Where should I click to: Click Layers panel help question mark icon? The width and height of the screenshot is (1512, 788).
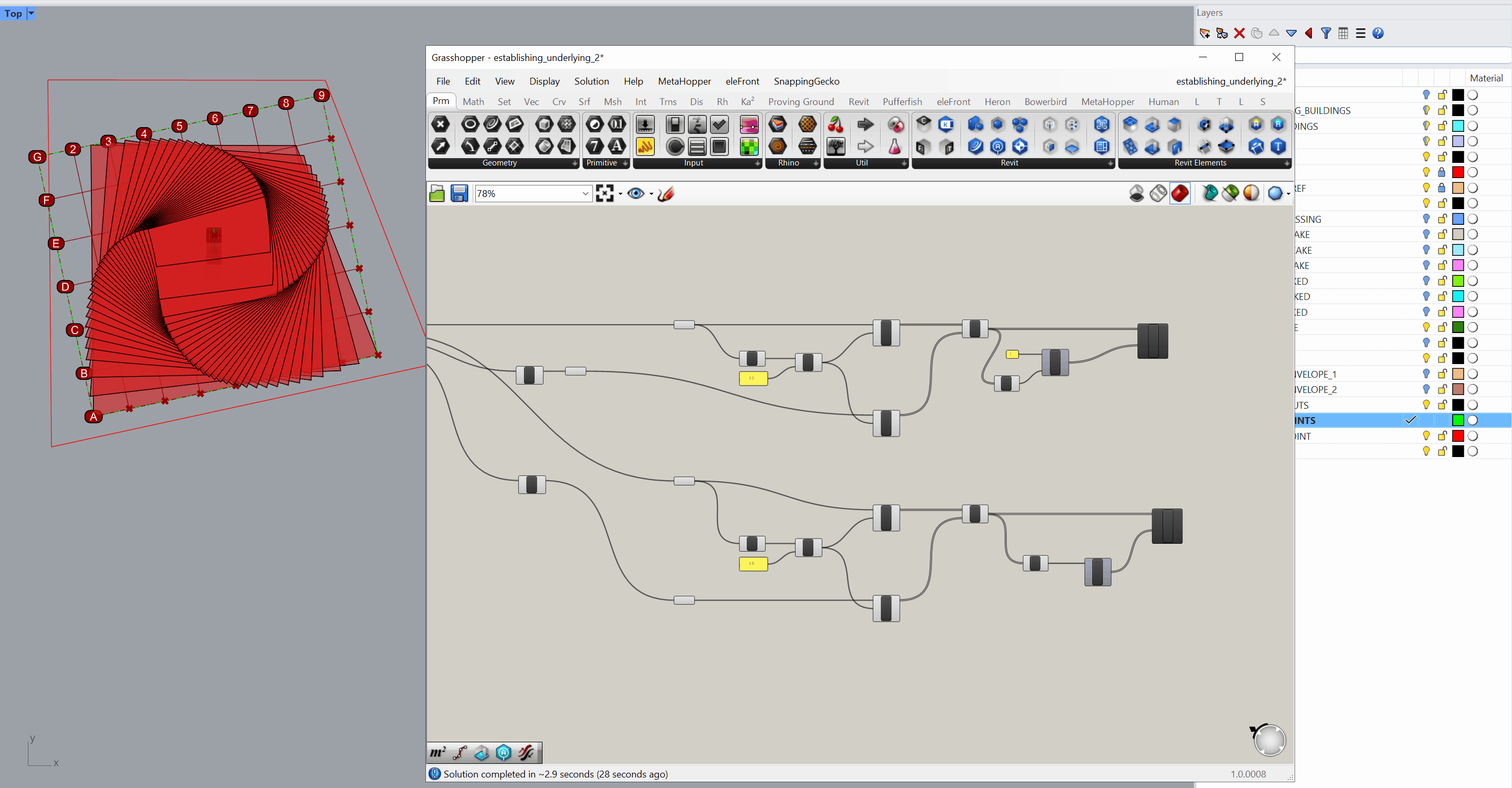tap(1378, 34)
